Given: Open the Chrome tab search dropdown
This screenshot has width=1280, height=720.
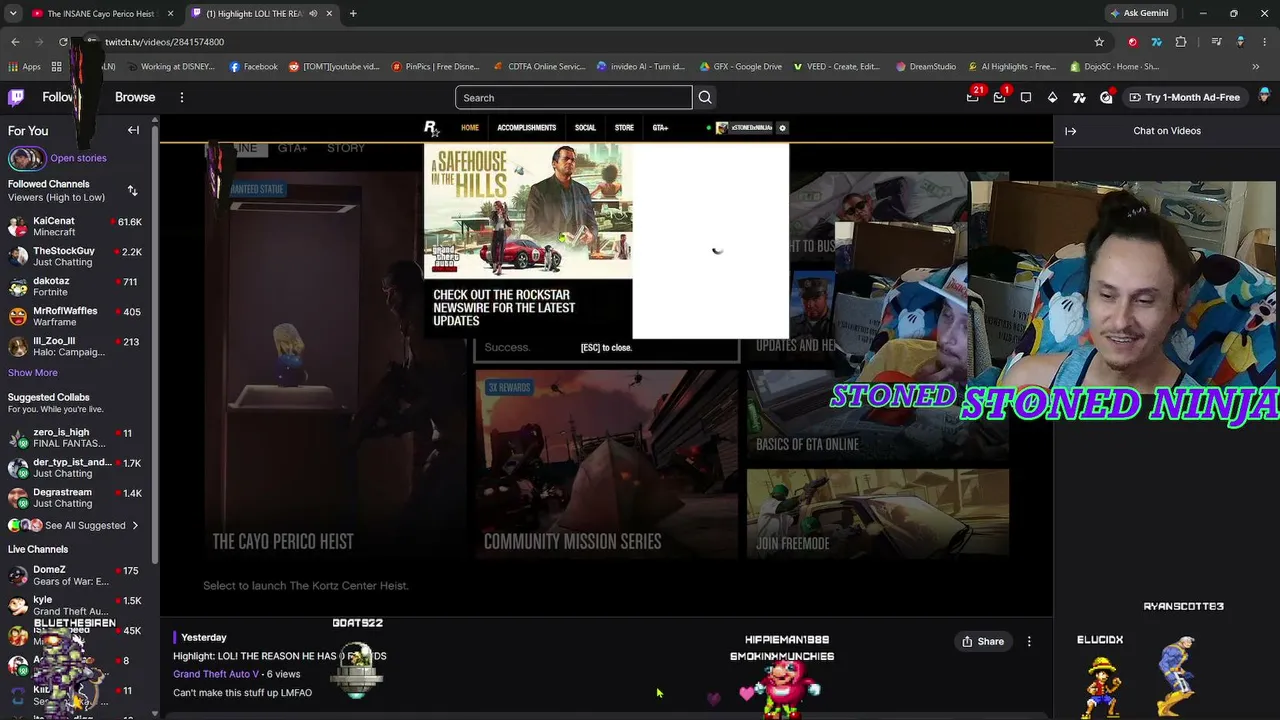Looking at the screenshot, I should tap(13, 14).
